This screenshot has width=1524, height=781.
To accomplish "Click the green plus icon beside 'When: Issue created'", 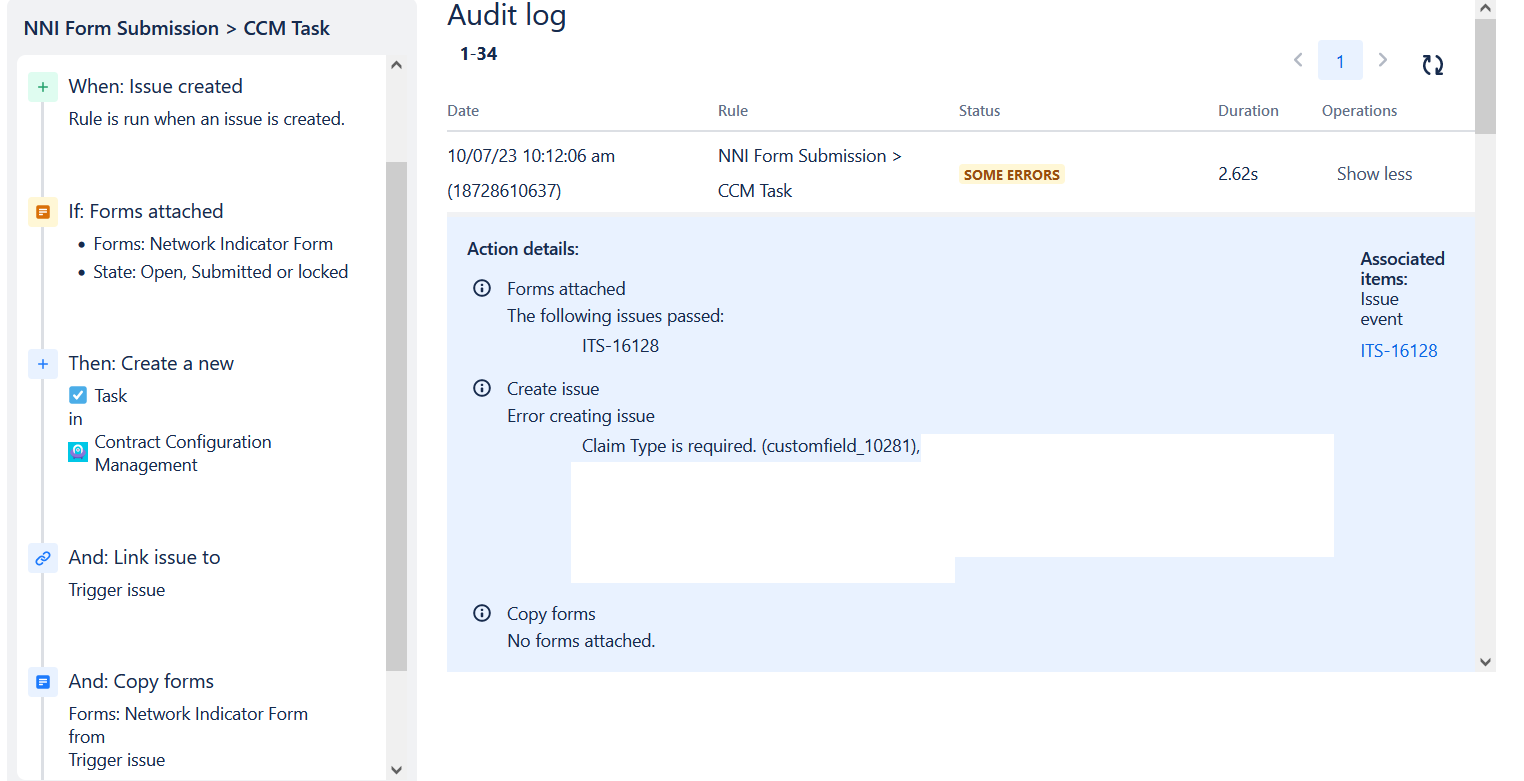I will coord(43,87).
